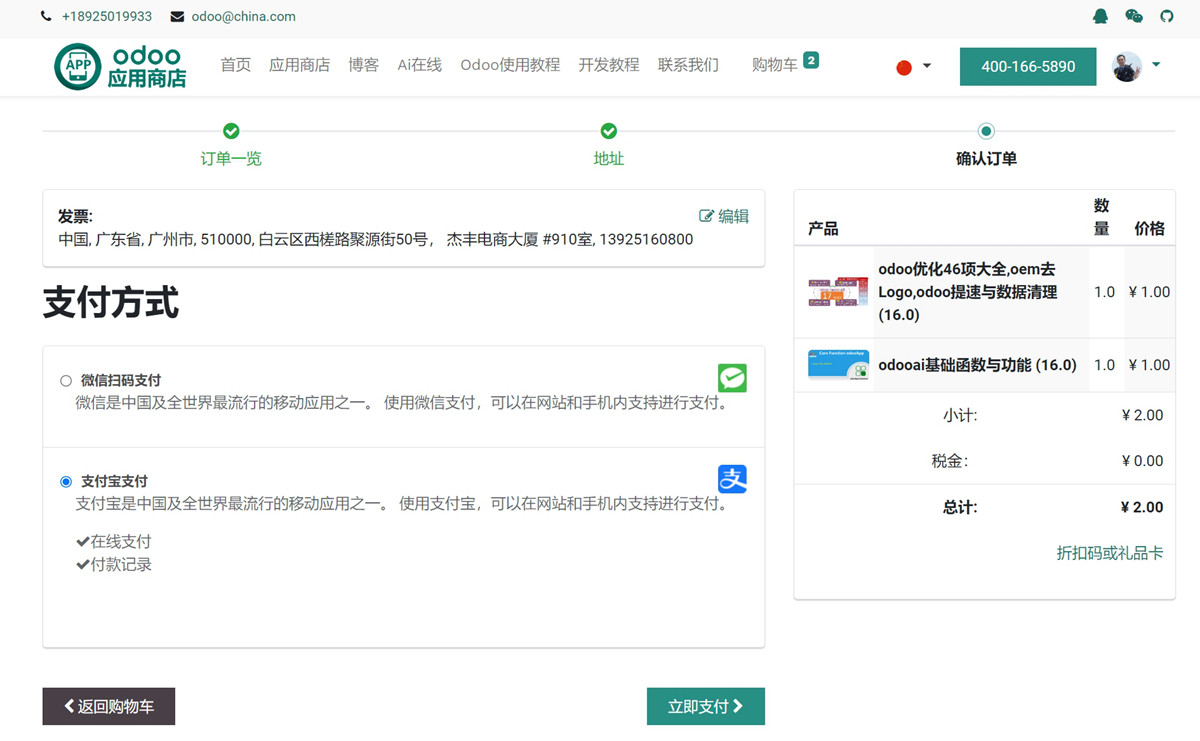Open the Ai在线 menu item
Image resolution: width=1200 pixels, height=741 pixels.
pyautogui.click(x=419, y=65)
